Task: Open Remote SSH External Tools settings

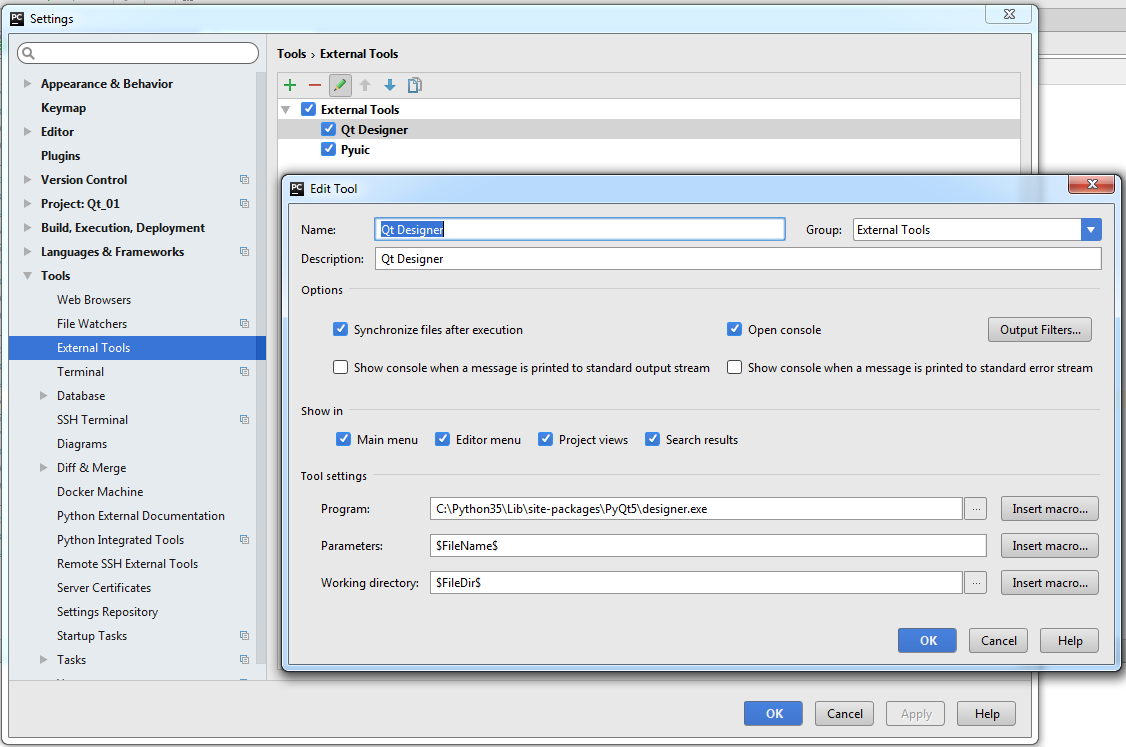Action: 127,564
